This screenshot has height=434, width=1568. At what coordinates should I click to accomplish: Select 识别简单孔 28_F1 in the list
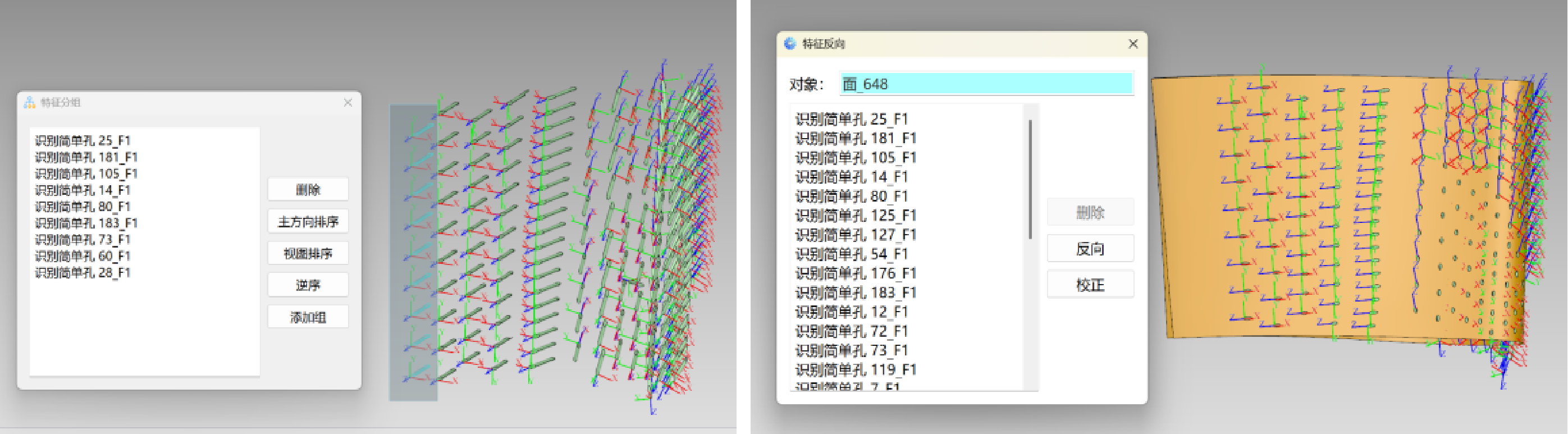tap(83, 273)
